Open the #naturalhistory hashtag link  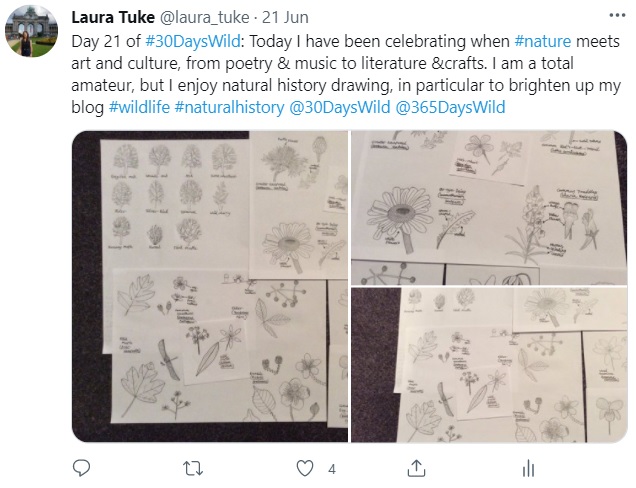coord(229,107)
